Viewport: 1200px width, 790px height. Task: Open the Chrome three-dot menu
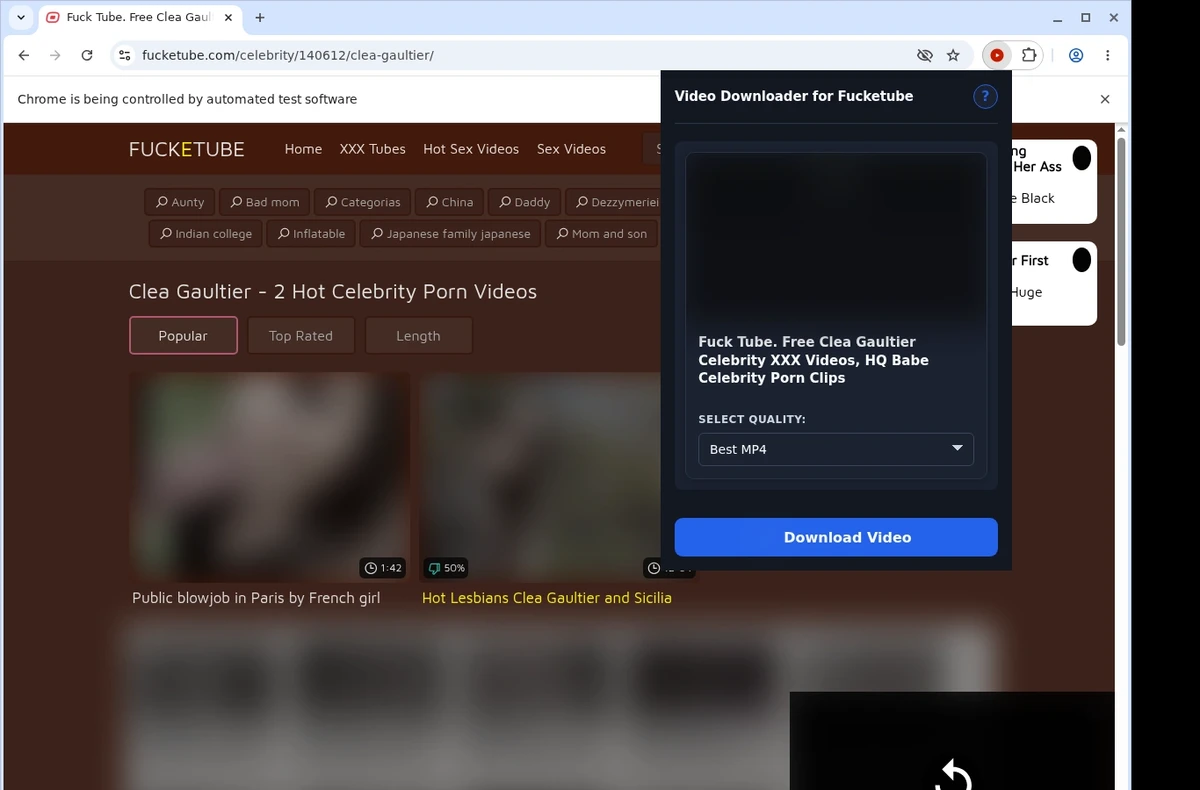(1108, 55)
